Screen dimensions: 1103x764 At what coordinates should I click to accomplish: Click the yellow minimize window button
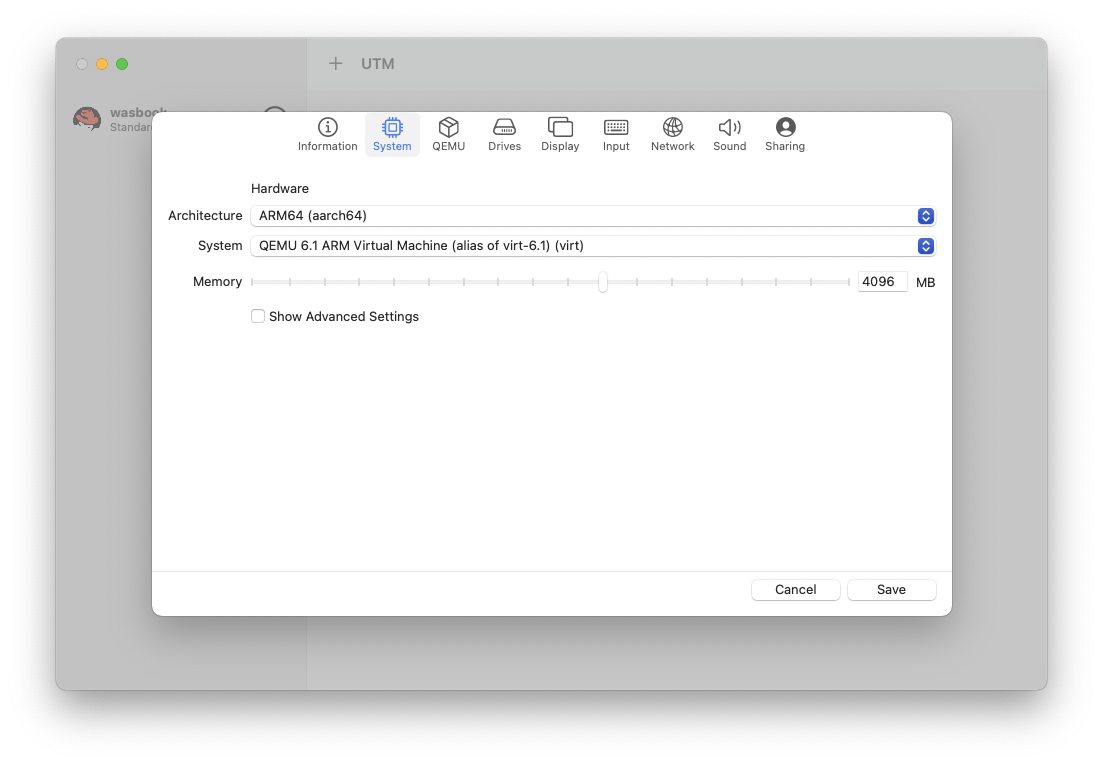tap(102, 64)
